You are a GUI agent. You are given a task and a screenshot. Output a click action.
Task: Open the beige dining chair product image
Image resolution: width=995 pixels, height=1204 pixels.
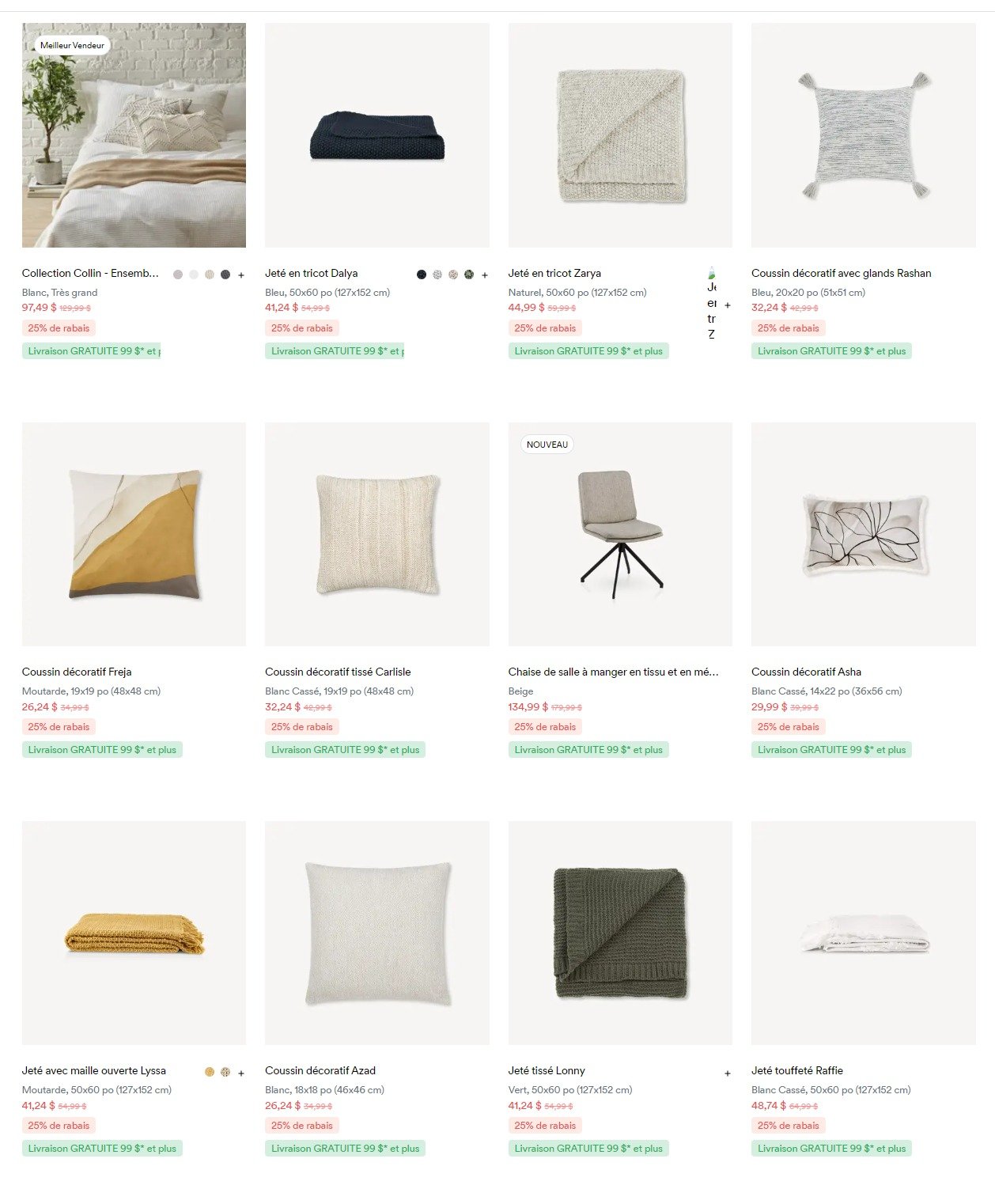(620, 534)
